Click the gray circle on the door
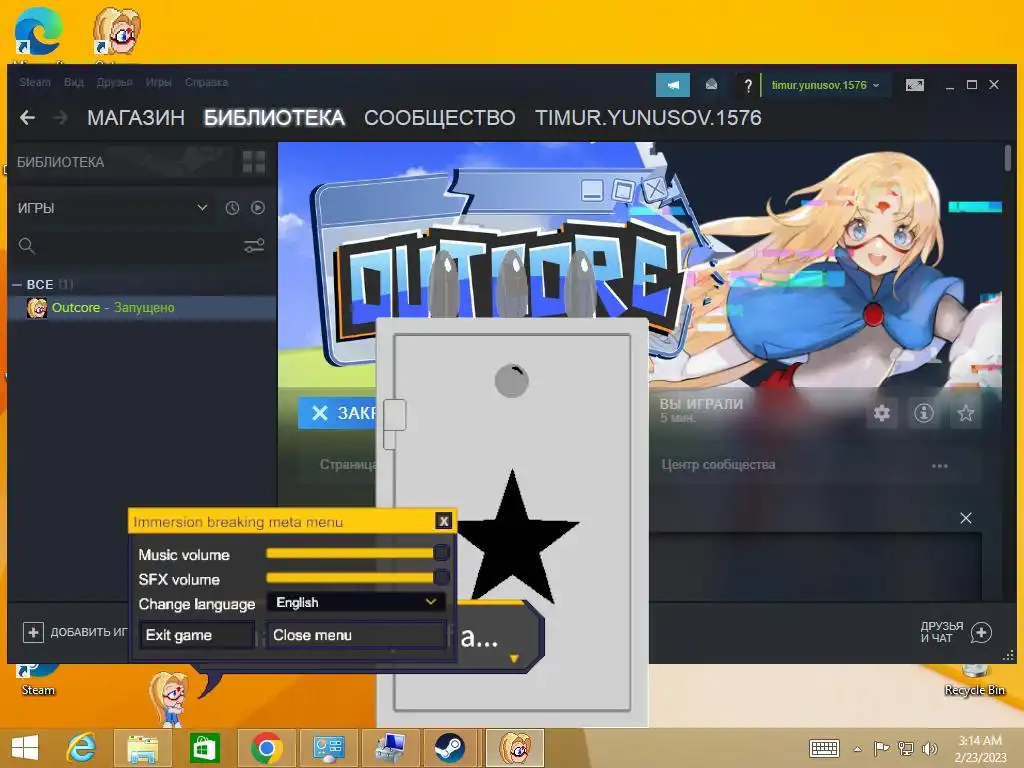The image size is (1024, 768). [511, 381]
